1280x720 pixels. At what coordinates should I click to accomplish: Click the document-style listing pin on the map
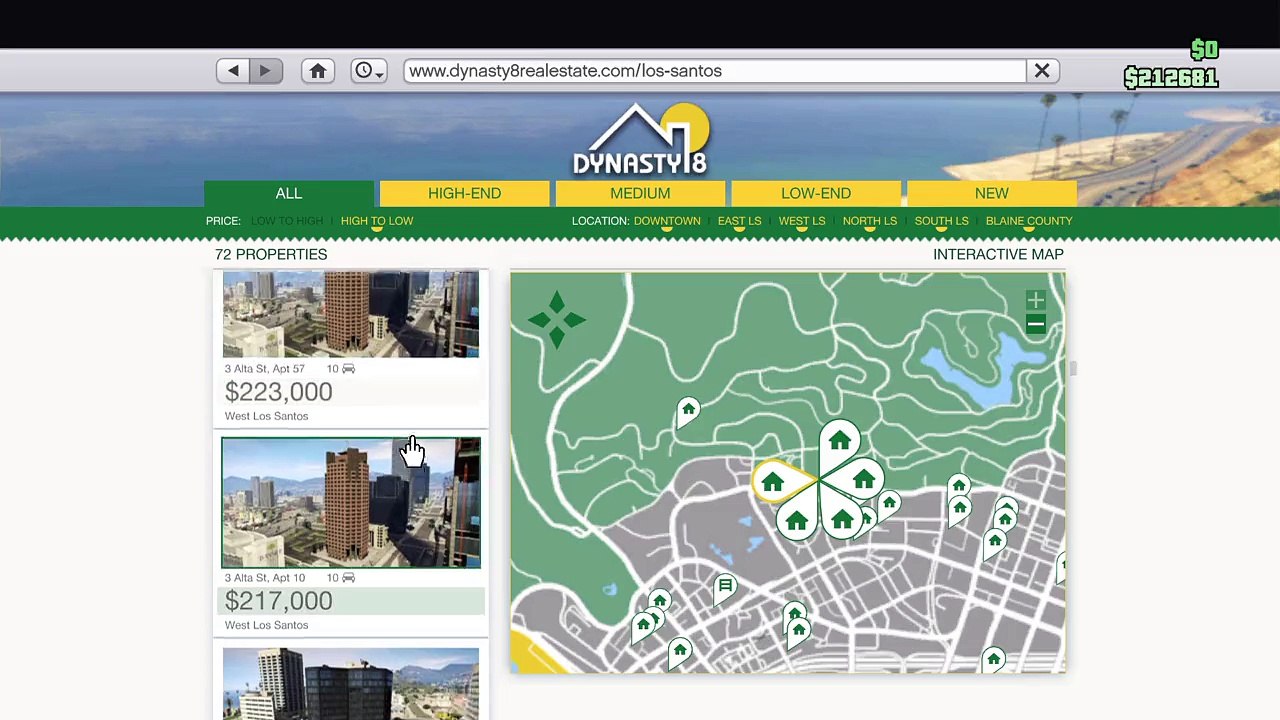(x=725, y=587)
